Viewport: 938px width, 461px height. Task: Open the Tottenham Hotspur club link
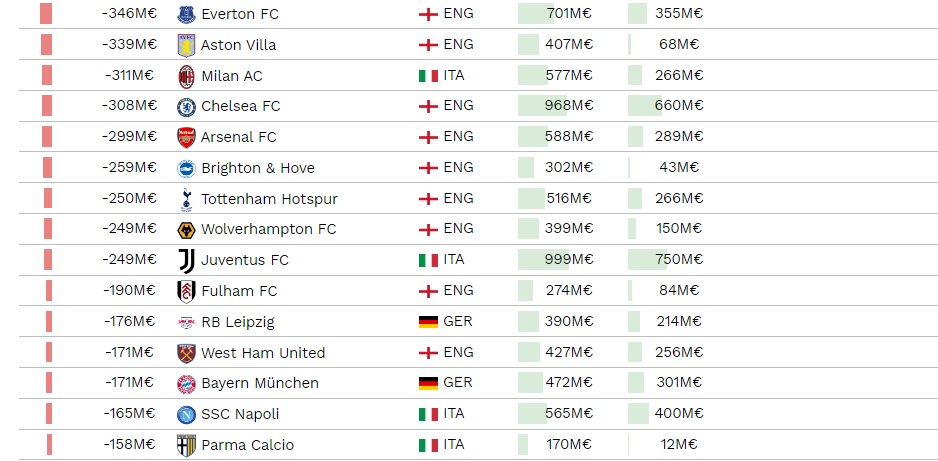[269, 199]
